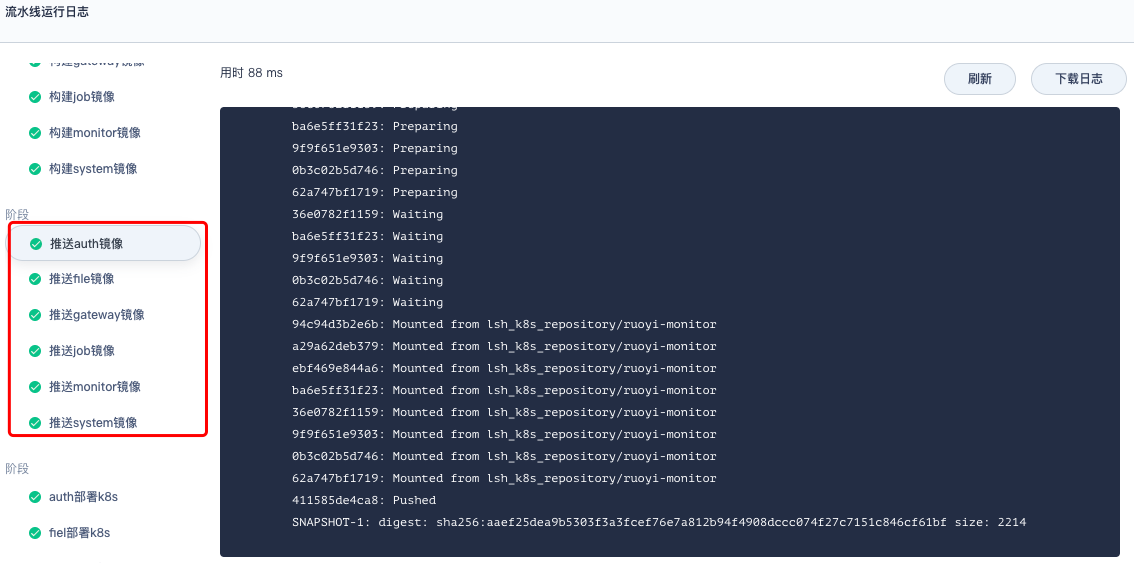Click the green check next to fiel部署k8s
The image size is (1134, 579).
pos(34,533)
